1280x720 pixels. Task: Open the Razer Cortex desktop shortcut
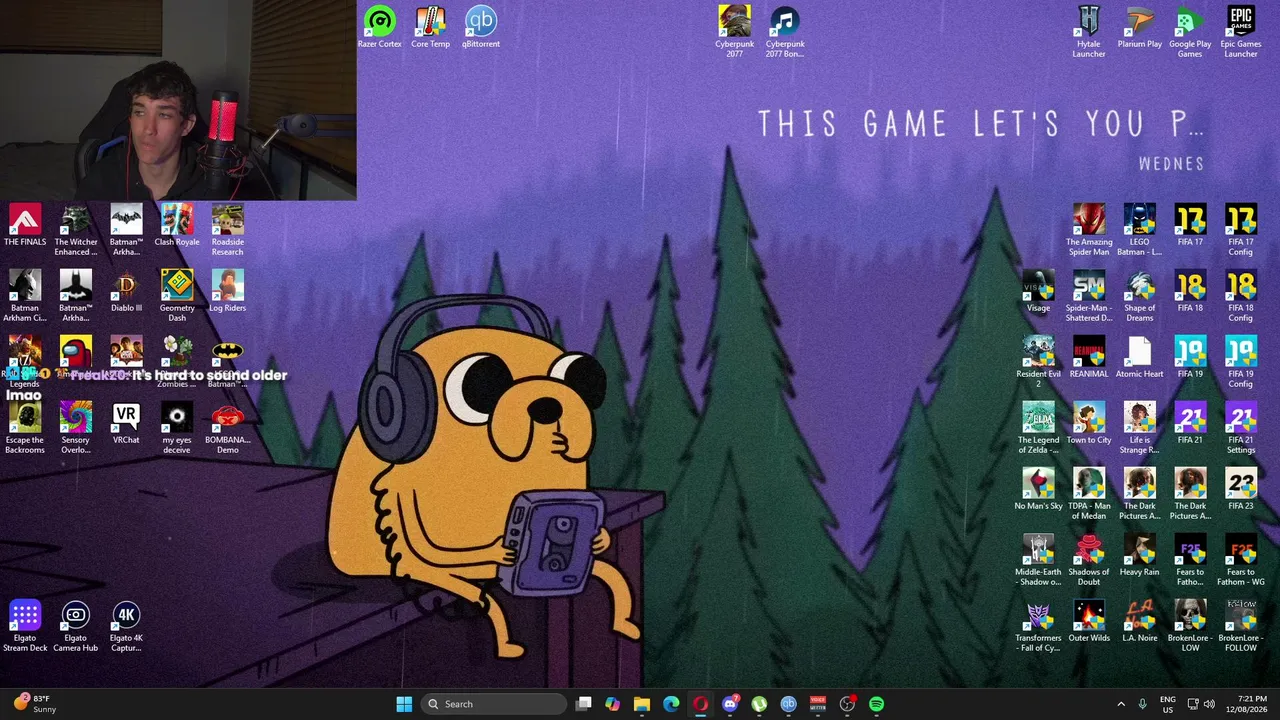(x=380, y=27)
